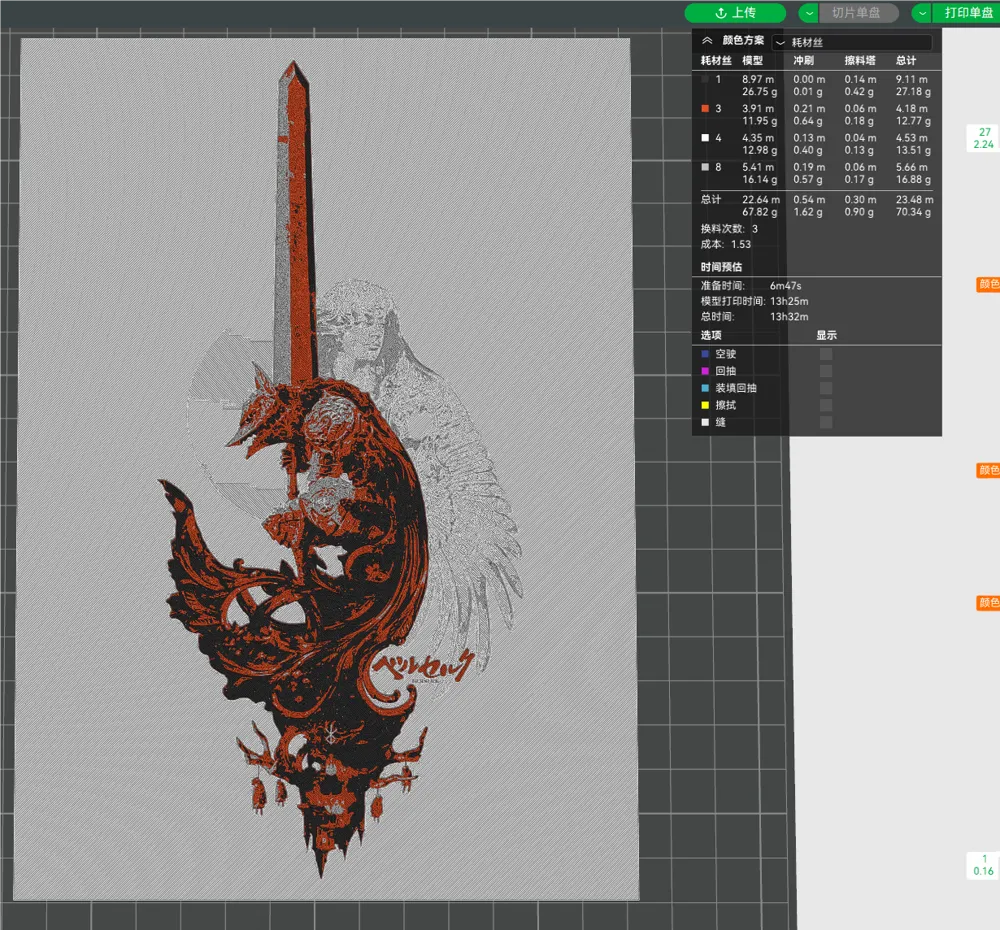Screen dimensions: 1000x930
Task: Click the 选项 section heading
Action: click(x=711, y=336)
